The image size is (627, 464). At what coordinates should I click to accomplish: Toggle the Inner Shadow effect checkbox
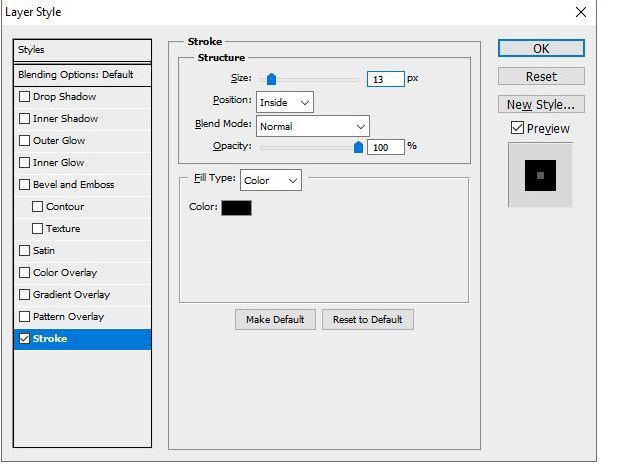(x=25, y=119)
